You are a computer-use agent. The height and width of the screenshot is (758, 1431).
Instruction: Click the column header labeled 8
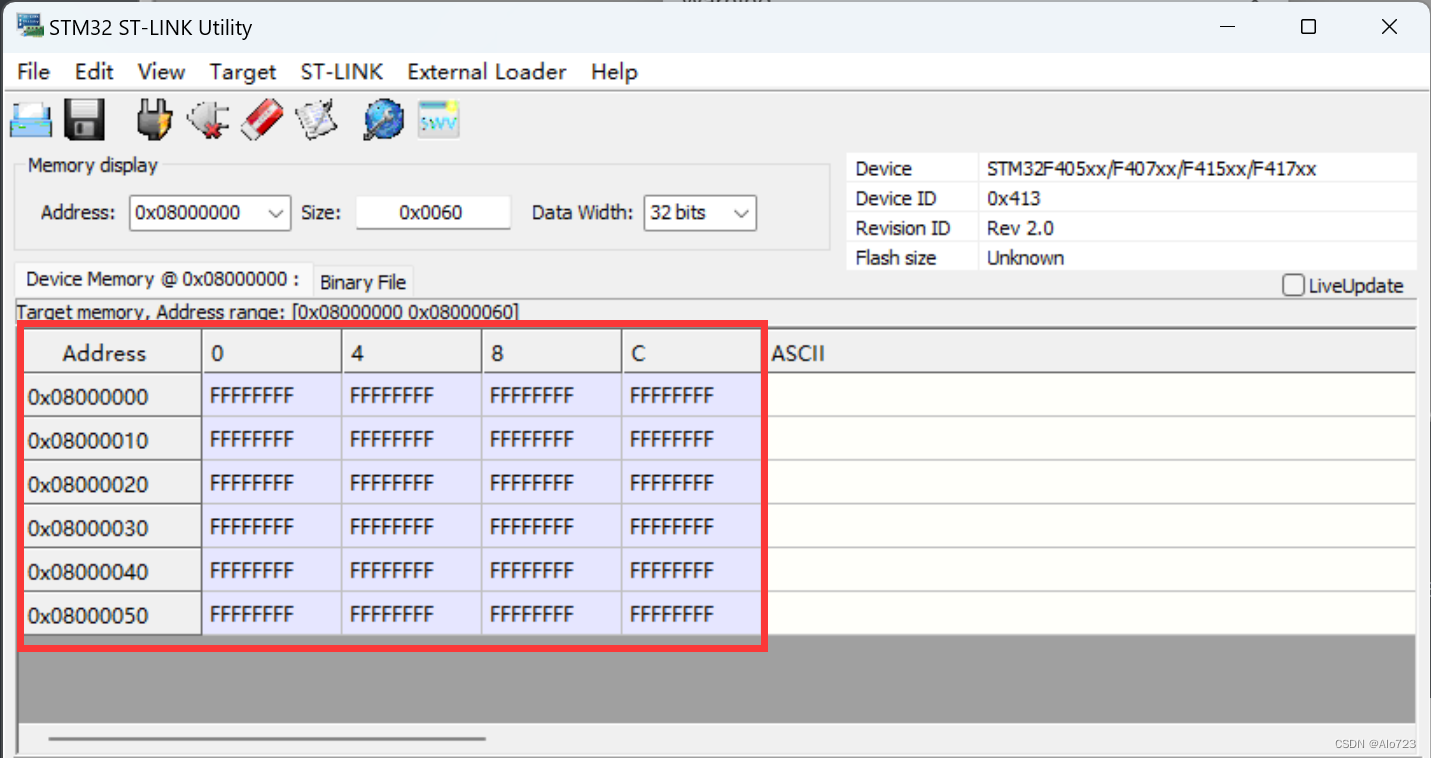[552, 352]
